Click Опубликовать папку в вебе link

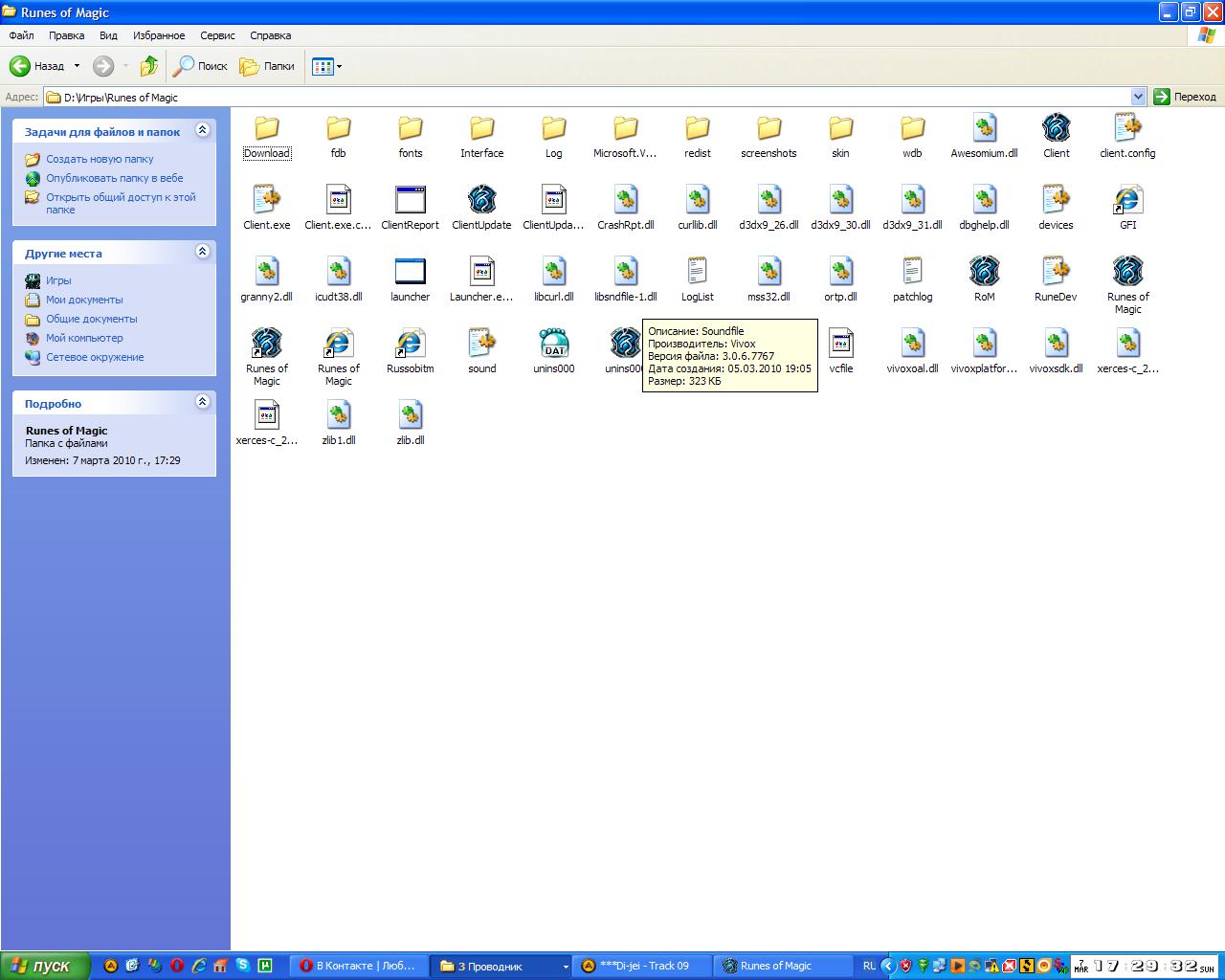[115, 178]
